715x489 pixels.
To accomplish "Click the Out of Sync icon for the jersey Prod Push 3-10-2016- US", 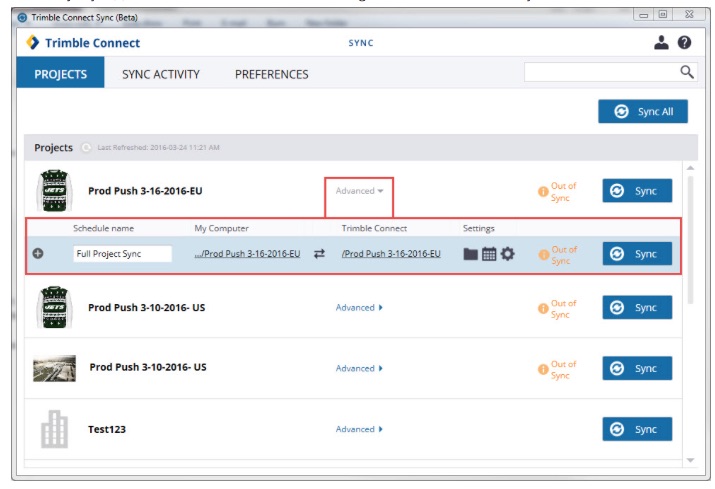I will pyautogui.click(x=543, y=309).
